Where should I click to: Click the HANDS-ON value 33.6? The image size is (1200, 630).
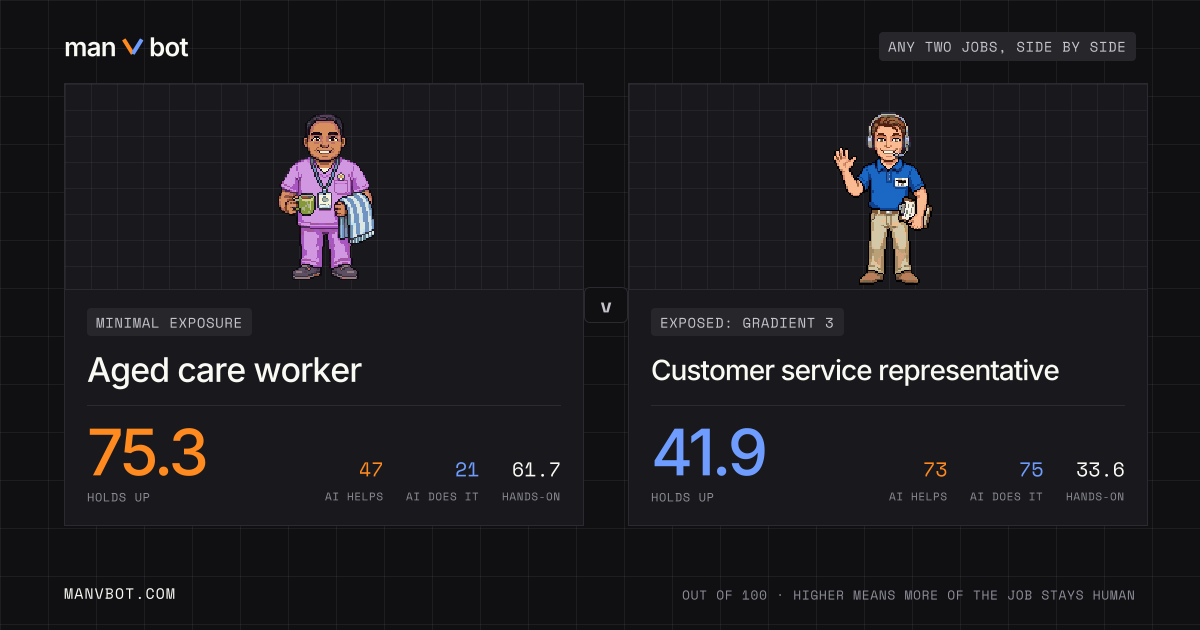click(1100, 470)
